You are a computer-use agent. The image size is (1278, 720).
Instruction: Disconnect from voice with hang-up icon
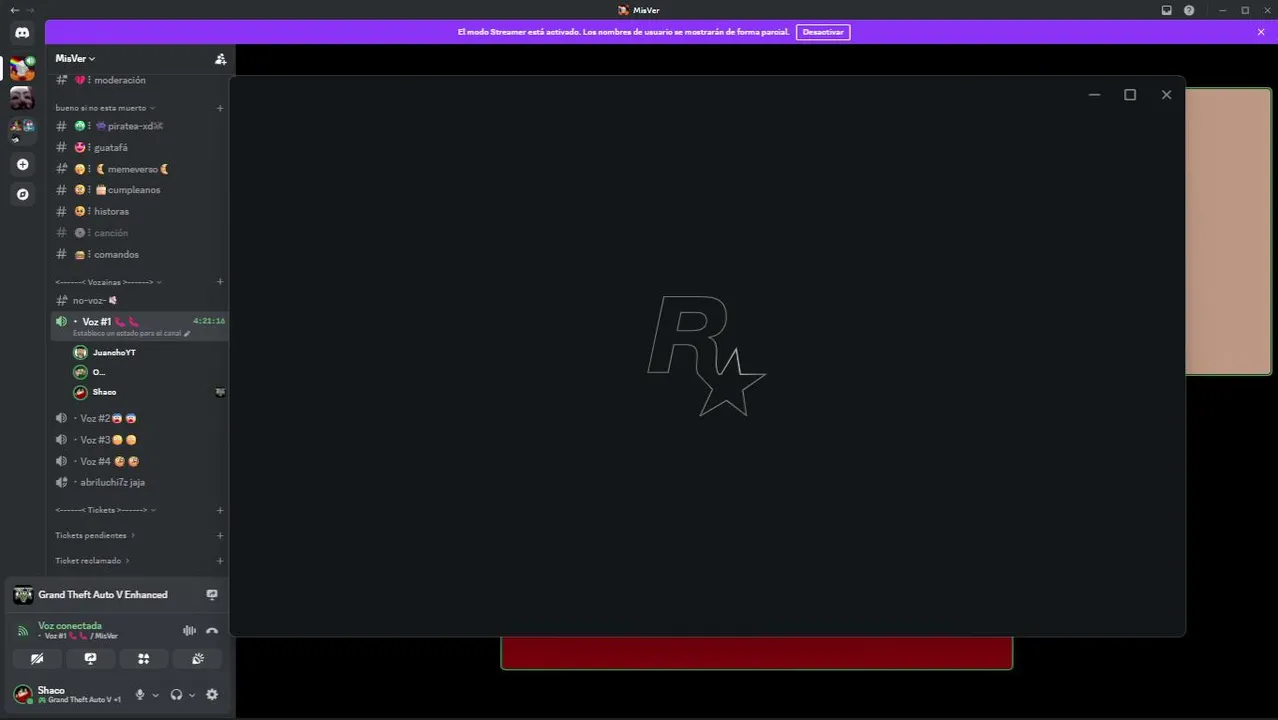[x=212, y=631]
